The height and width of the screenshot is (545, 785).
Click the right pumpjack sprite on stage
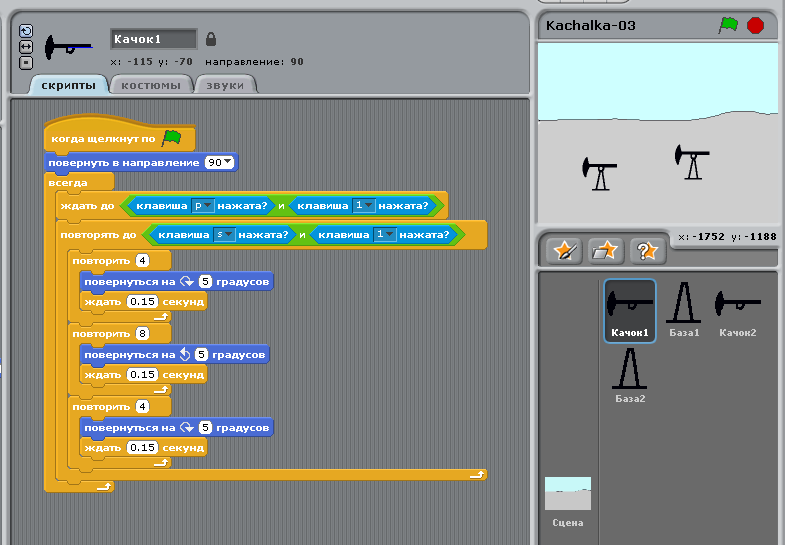(692, 162)
